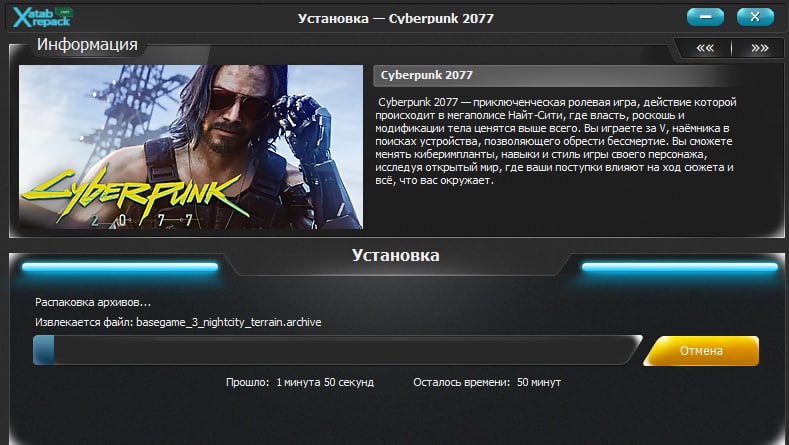Click the game description text

pyautogui.click(x=556, y=141)
